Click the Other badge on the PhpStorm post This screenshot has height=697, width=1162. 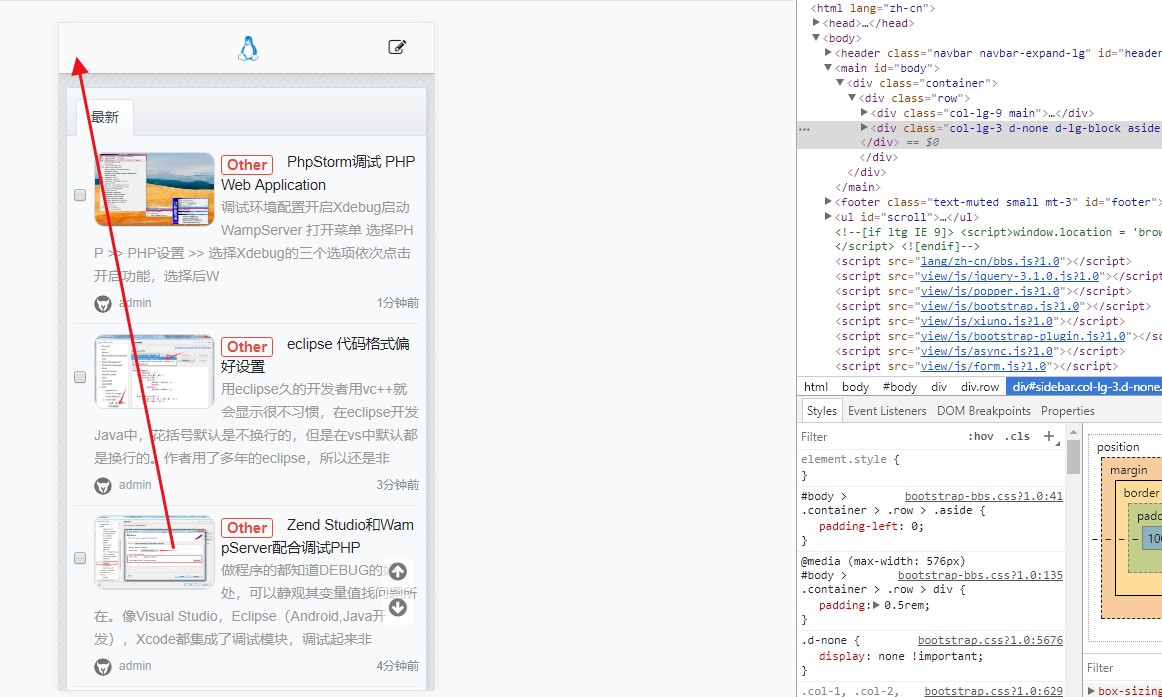(247, 164)
